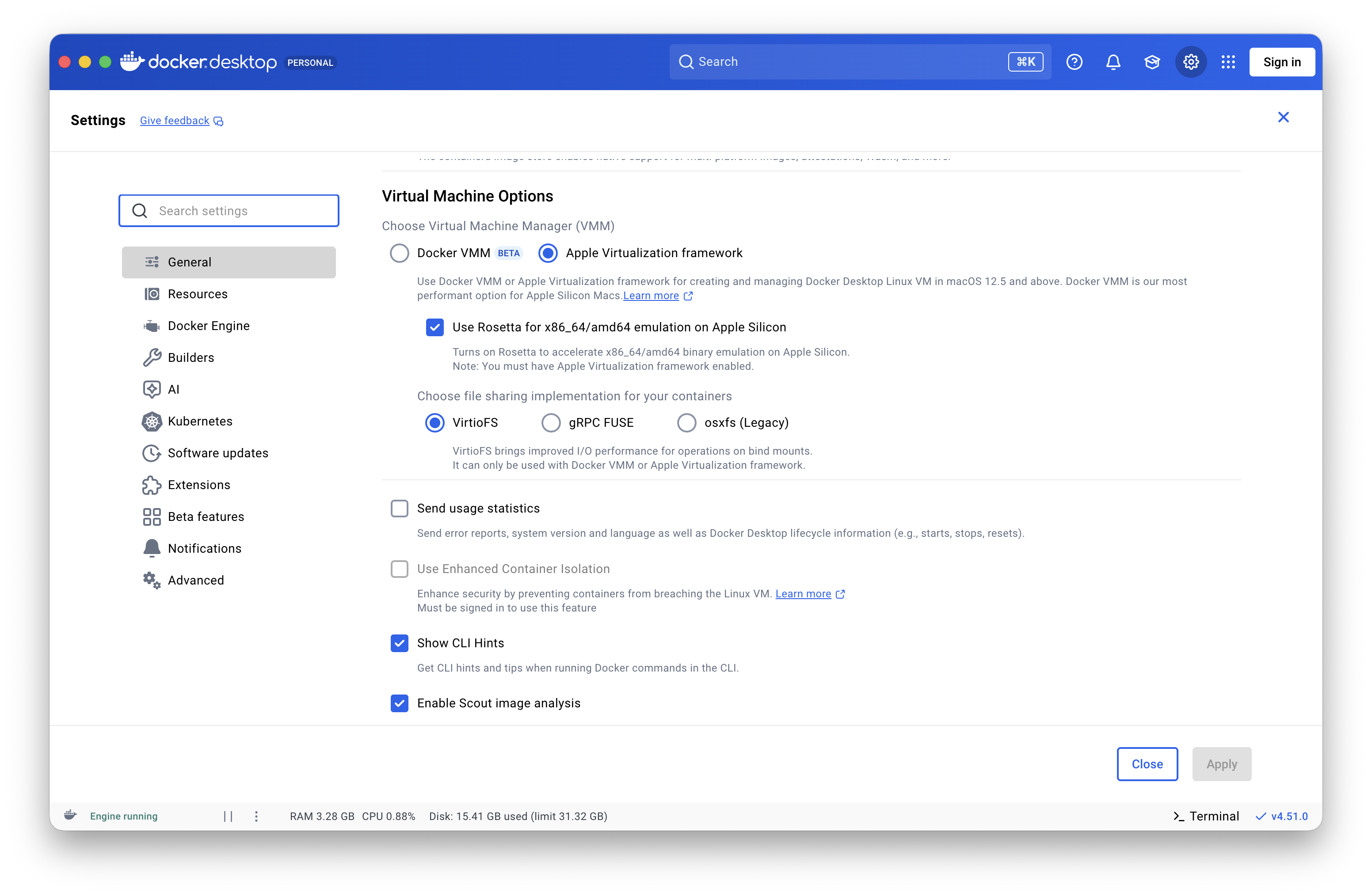Click the Extensions puzzle piece icon
This screenshot has width=1372, height=896.
coord(152,485)
